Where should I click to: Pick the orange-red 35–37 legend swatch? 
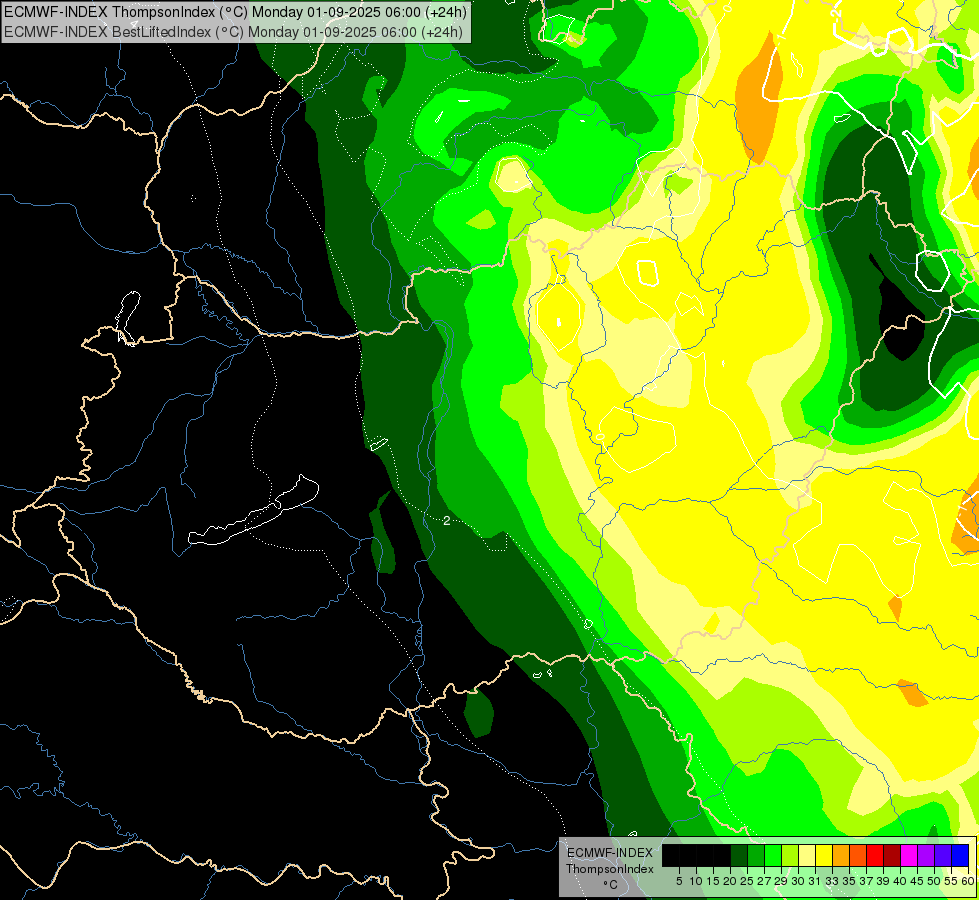click(858, 855)
